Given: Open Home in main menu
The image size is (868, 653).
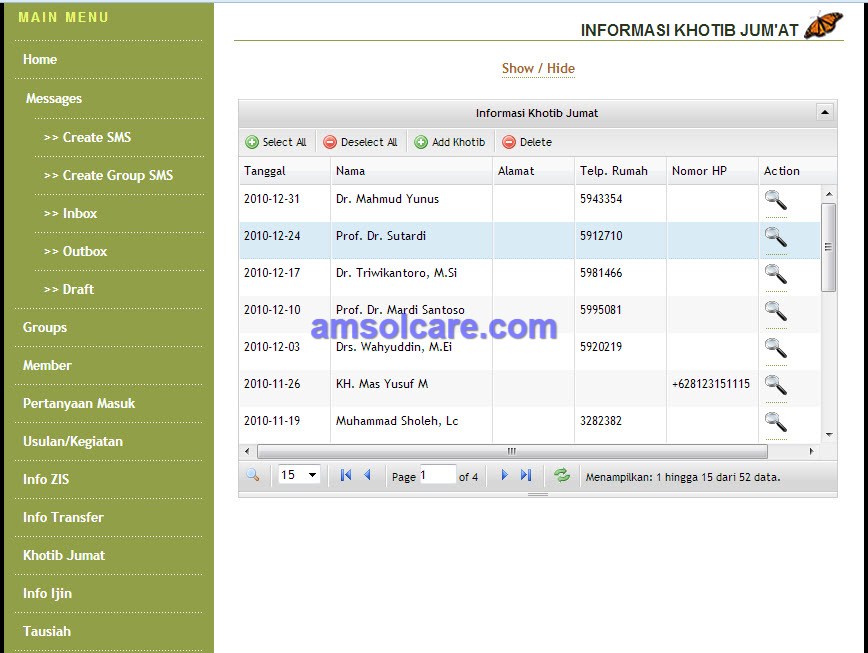Looking at the screenshot, I should click(40, 59).
